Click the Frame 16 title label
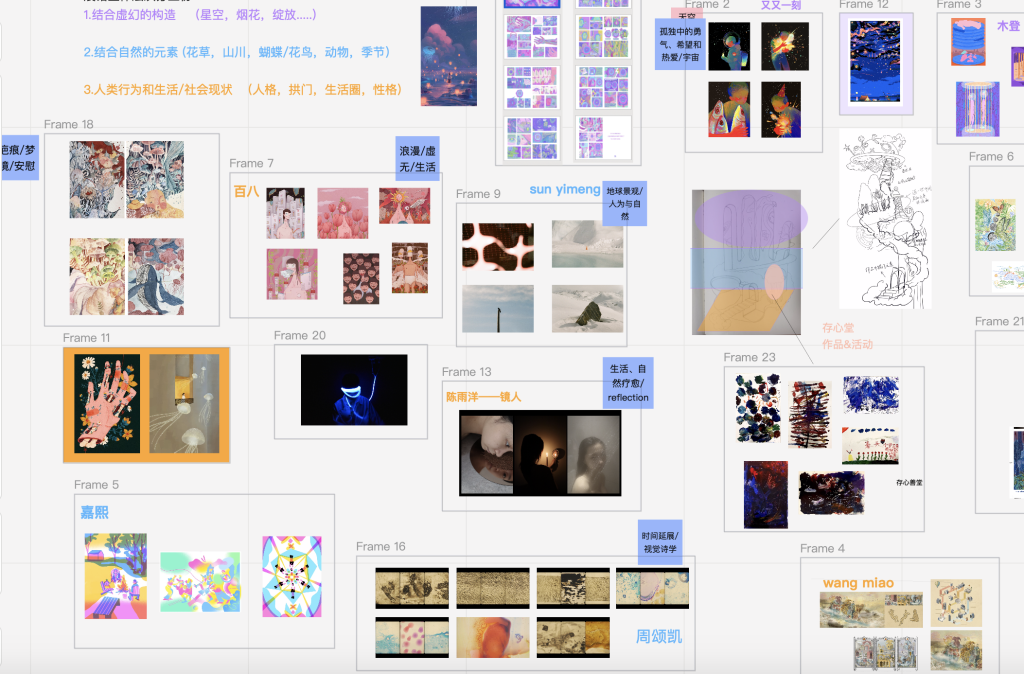1024x674 pixels. point(381,547)
